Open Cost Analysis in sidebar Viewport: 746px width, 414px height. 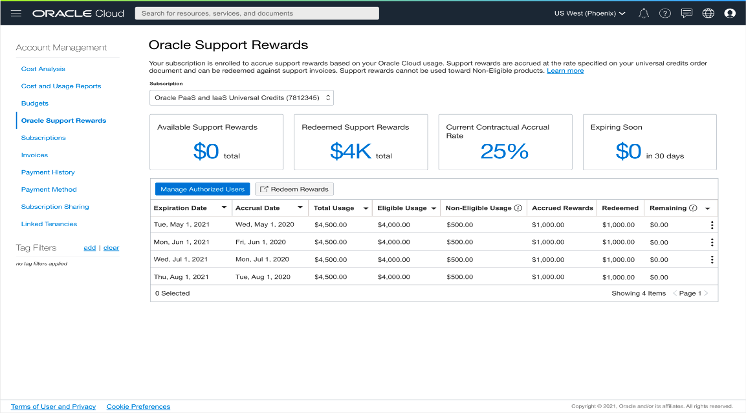coord(43,69)
